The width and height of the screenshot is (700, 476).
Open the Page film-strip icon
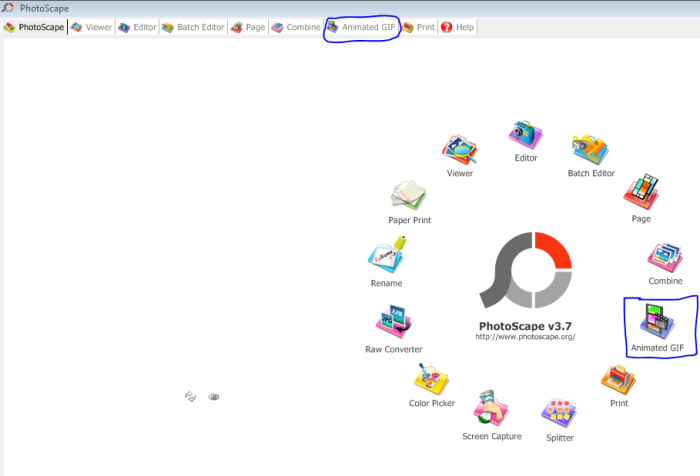[641, 192]
